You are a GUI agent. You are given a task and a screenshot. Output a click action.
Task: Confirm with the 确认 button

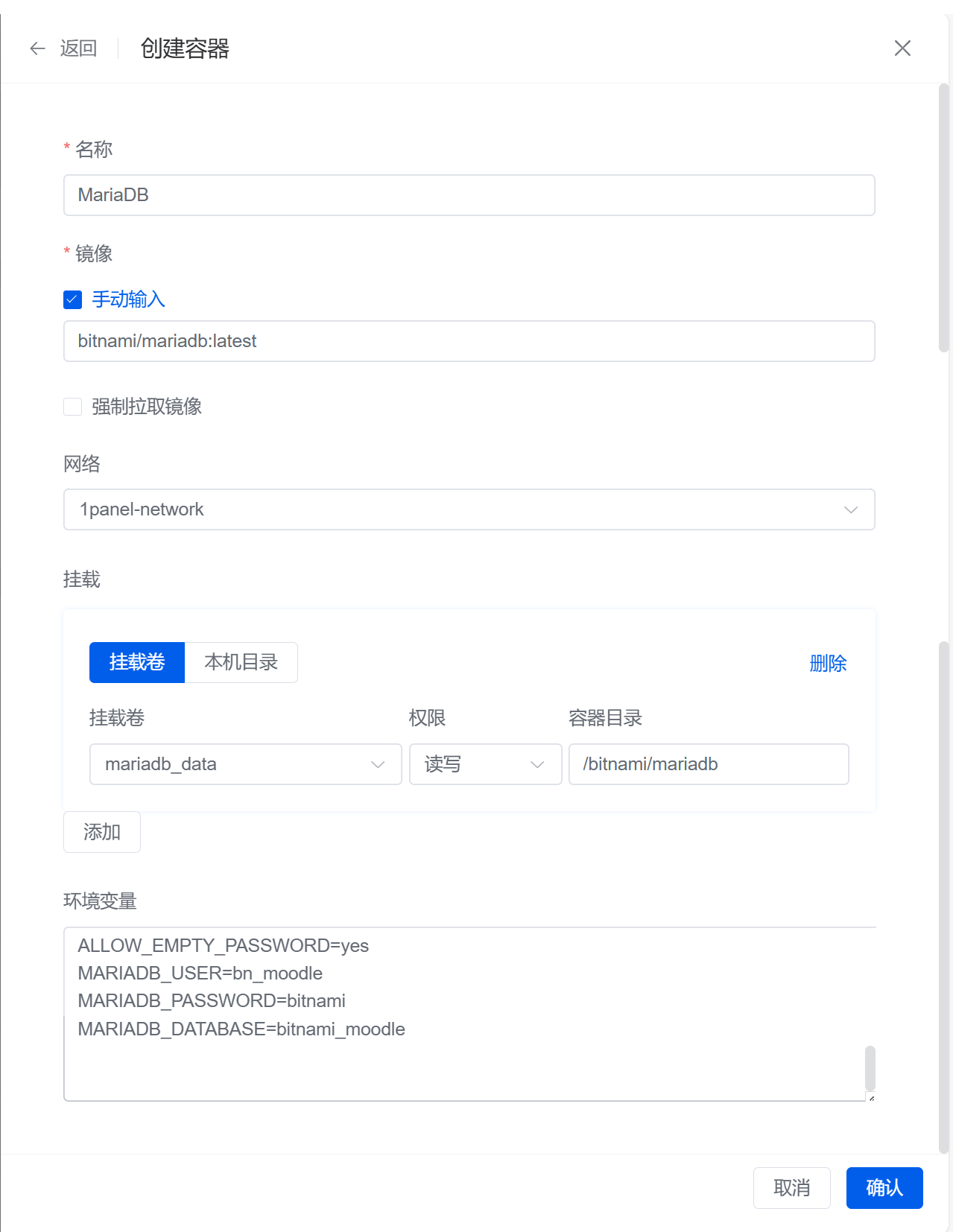pyautogui.click(x=884, y=1188)
